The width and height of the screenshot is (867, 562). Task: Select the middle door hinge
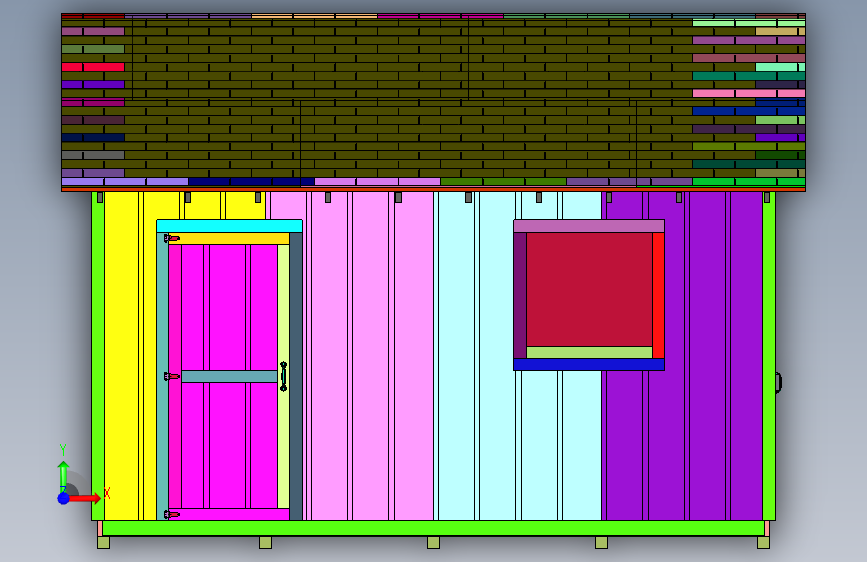[171, 376]
